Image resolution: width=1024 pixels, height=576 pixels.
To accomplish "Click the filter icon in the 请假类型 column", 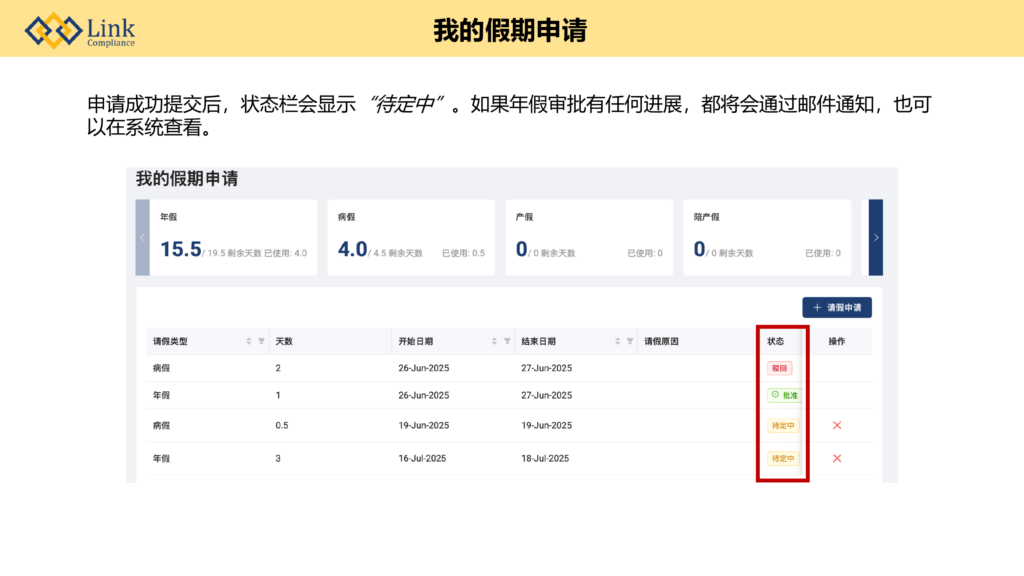I will pyautogui.click(x=261, y=342).
